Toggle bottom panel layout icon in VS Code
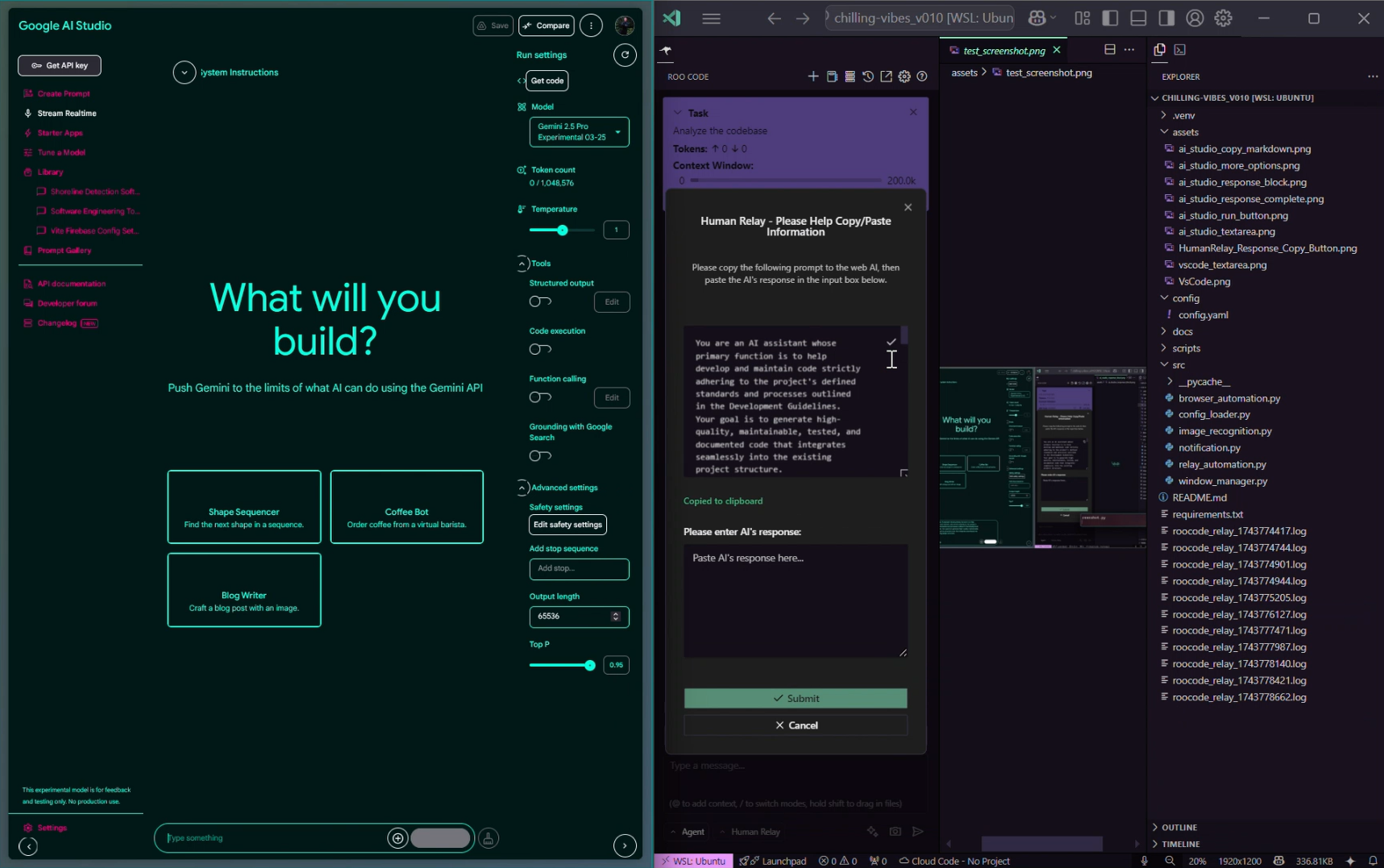 point(1138,18)
